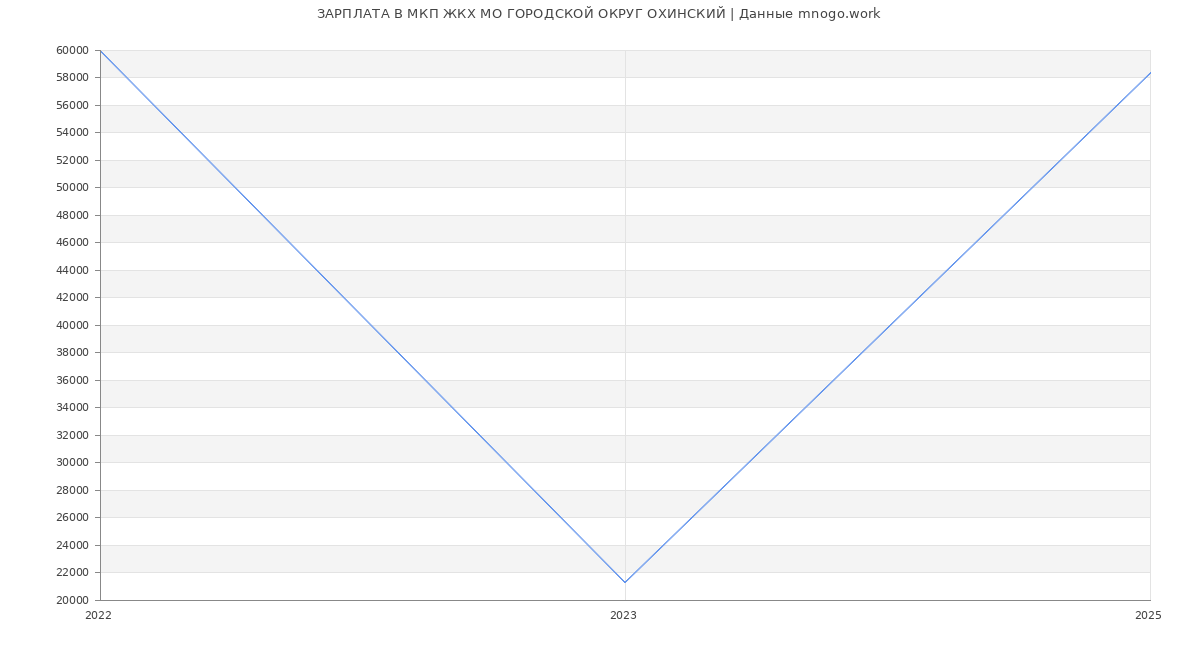Click the 60000 y-axis label
Image resolution: width=1200 pixels, height=650 pixels.
pos(73,50)
